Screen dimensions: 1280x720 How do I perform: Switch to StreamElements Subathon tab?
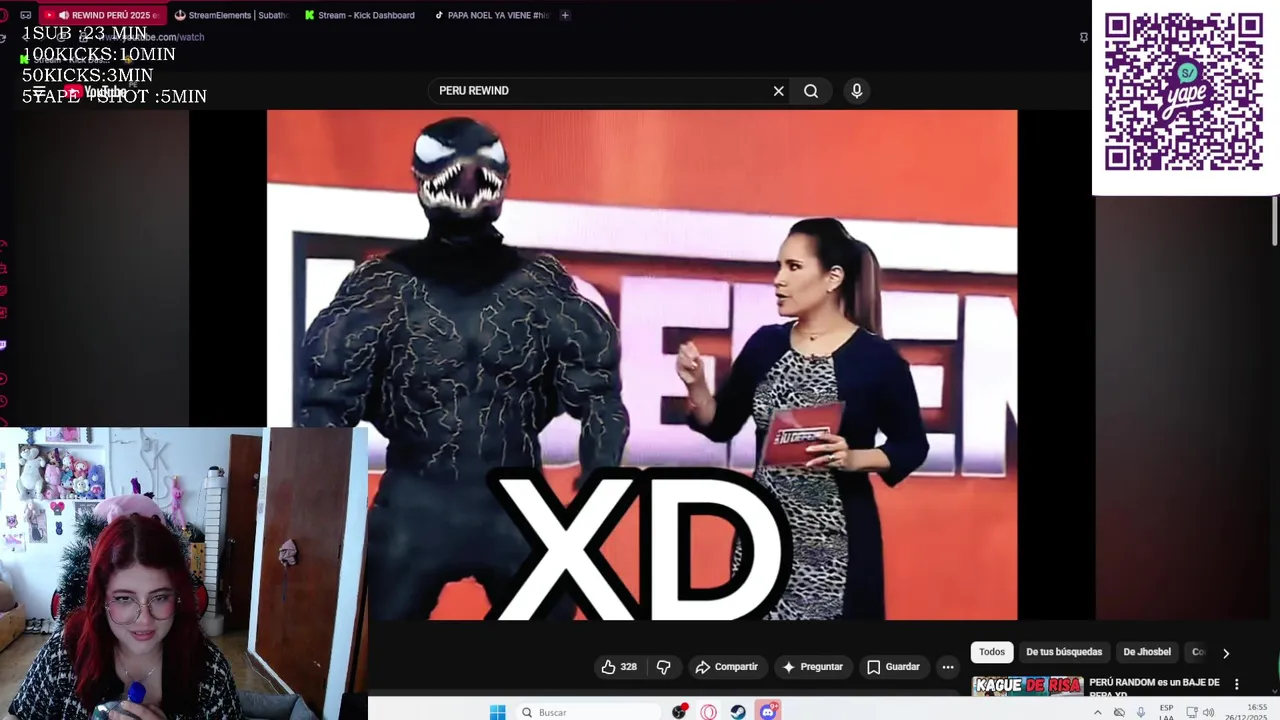tap(231, 15)
